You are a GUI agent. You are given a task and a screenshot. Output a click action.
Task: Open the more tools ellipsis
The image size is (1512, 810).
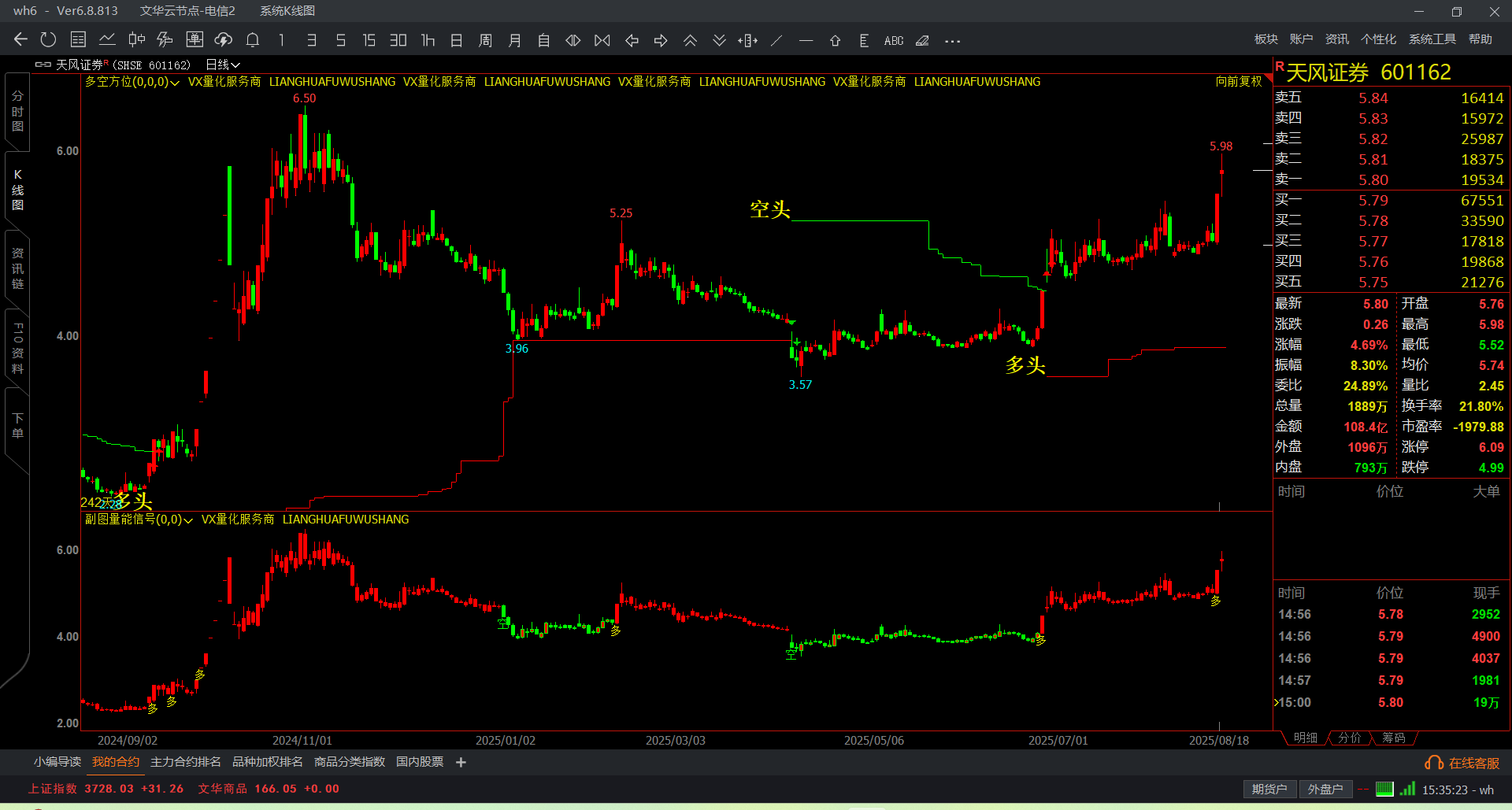tap(952, 41)
